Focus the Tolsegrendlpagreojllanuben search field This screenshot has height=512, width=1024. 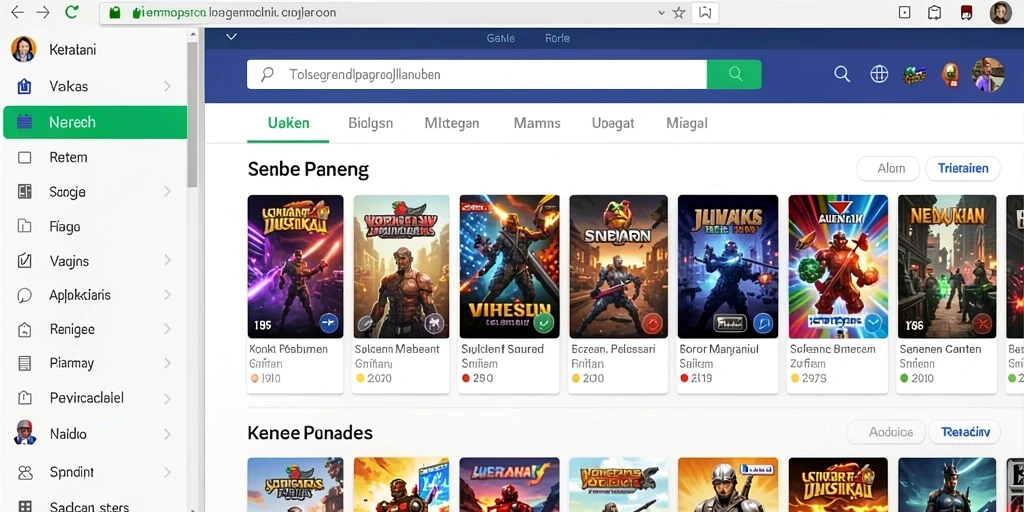477,74
